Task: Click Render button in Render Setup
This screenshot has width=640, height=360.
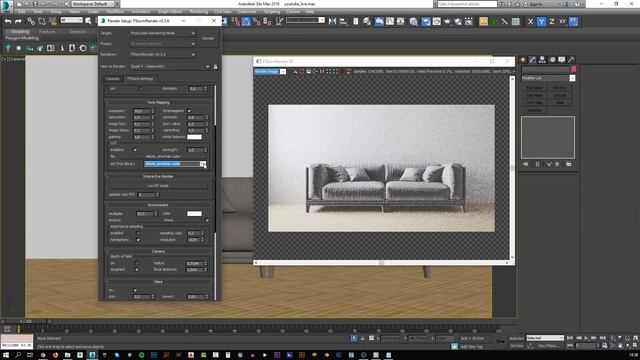Action: pos(208,38)
